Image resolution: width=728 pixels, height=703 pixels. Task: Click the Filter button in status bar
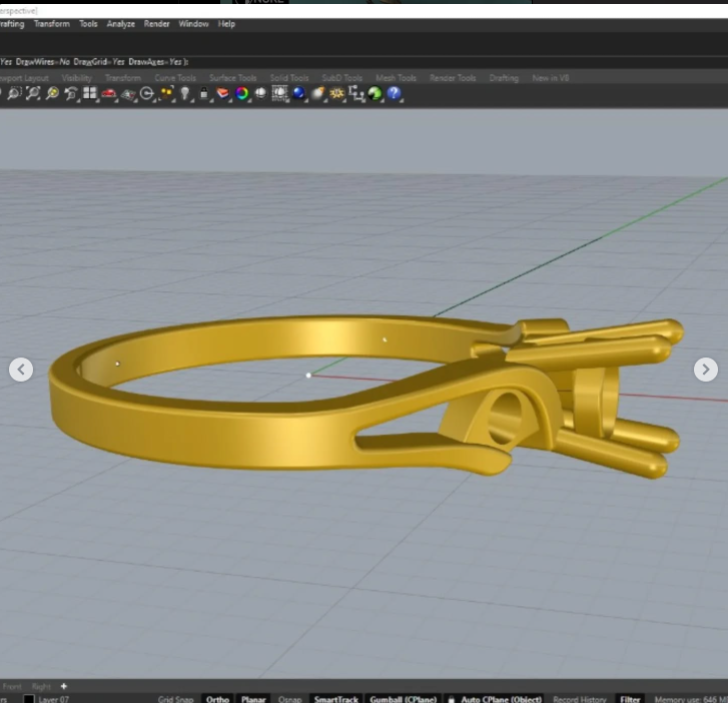[630, 699]
